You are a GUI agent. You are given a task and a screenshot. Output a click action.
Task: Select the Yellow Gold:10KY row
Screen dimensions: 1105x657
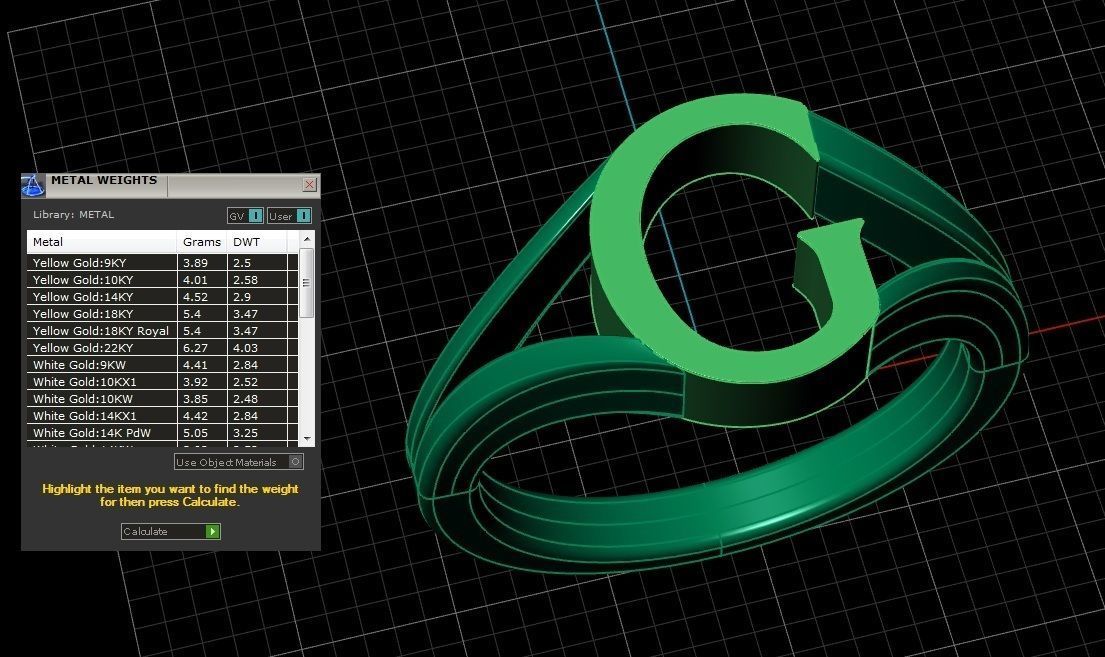[x=163, y=279]
